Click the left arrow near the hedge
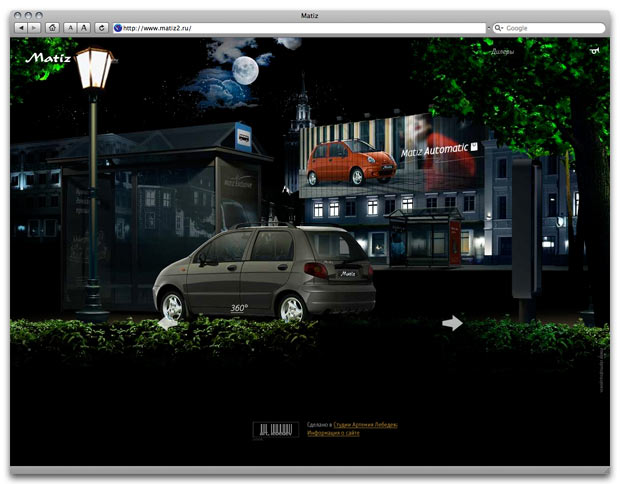The image size is (620, 484). coord(168,322)
